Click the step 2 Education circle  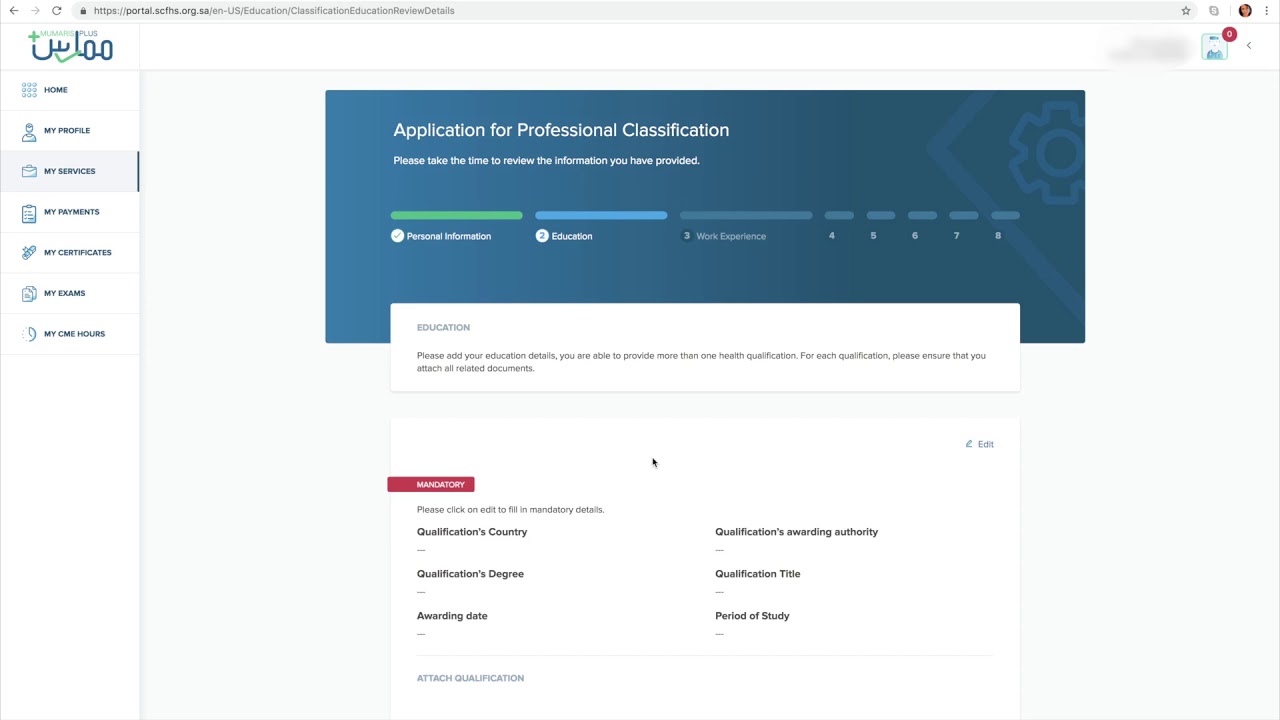tap(542, 236)
